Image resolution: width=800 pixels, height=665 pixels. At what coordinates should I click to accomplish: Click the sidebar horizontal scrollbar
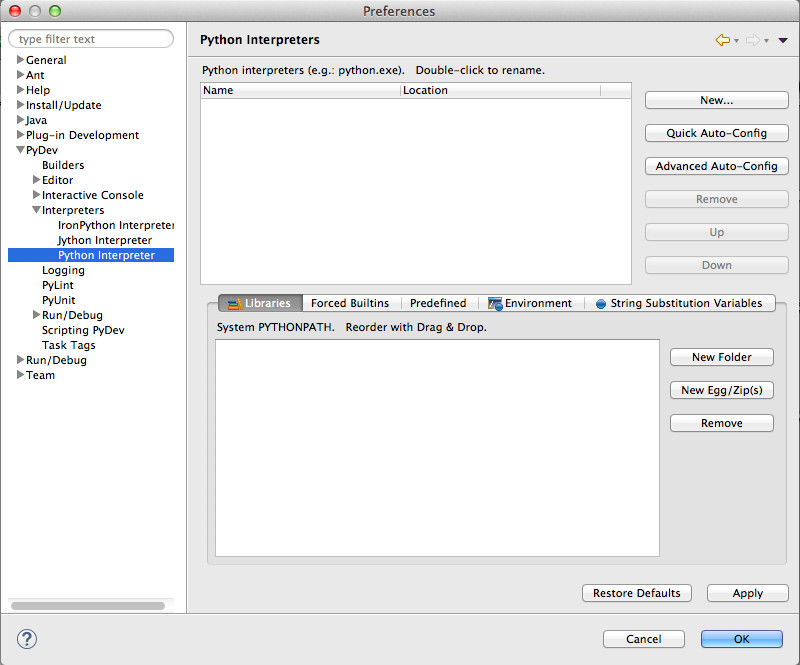pyautogui.click(x=88, y=605)
